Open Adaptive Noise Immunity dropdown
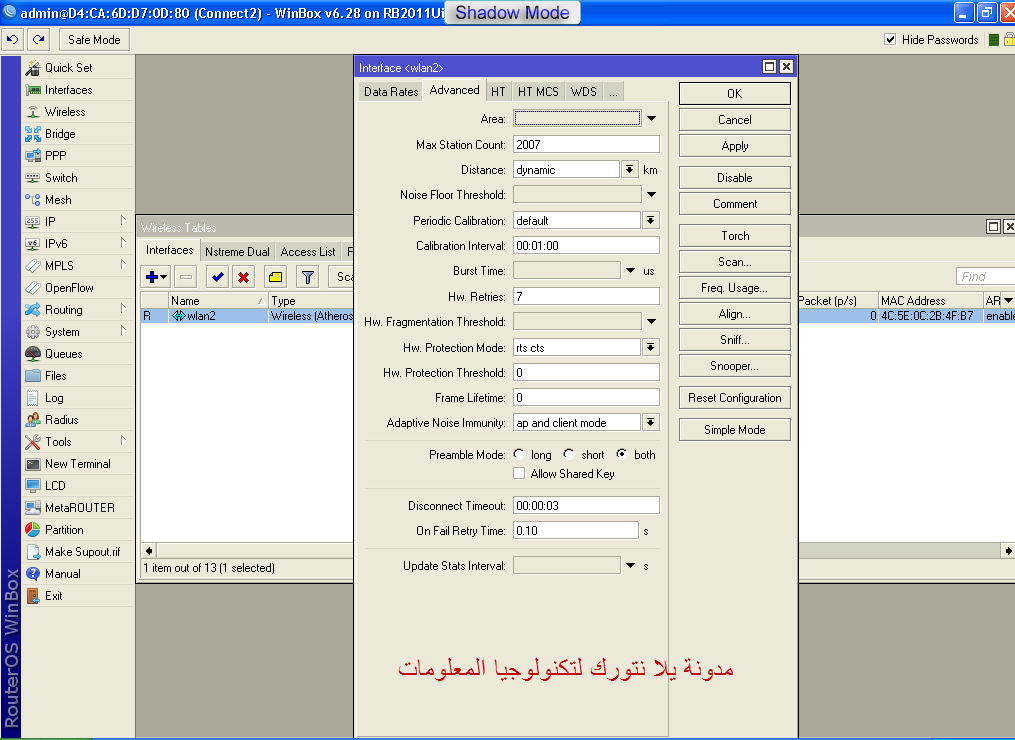 (x=651, y=423)
